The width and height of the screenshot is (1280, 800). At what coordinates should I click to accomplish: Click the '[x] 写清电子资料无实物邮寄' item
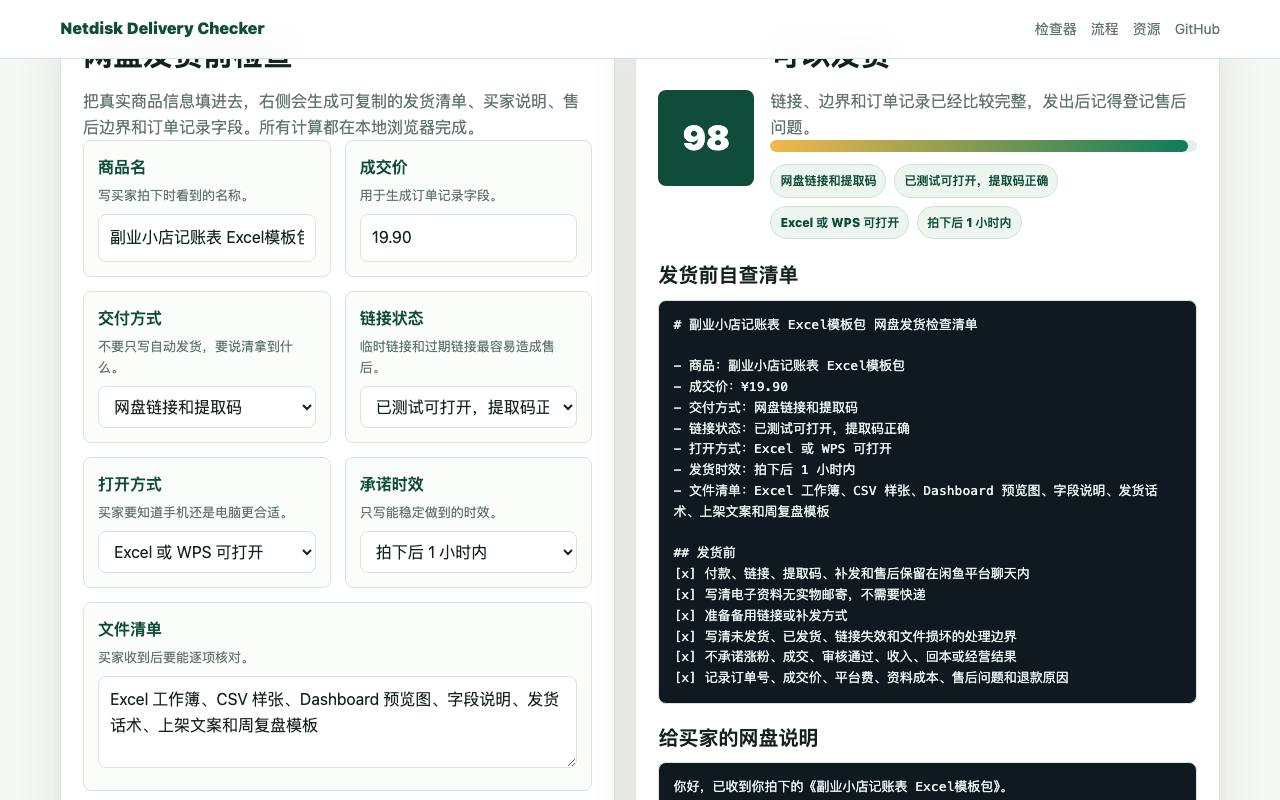(x=799, y=595)
